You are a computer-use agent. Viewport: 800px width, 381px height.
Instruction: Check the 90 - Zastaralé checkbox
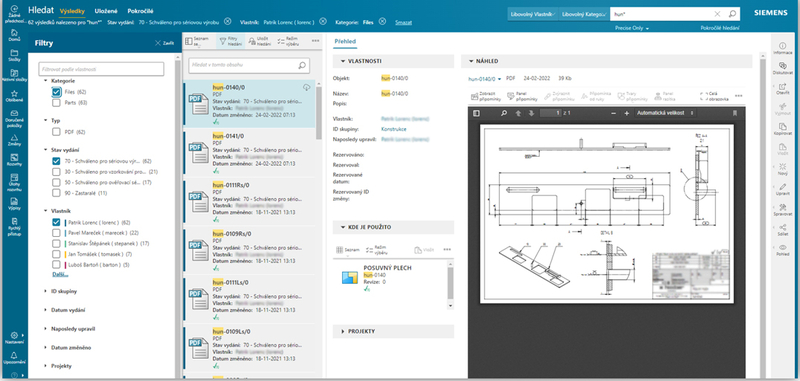pyautogui.click(x=57, y=193)
